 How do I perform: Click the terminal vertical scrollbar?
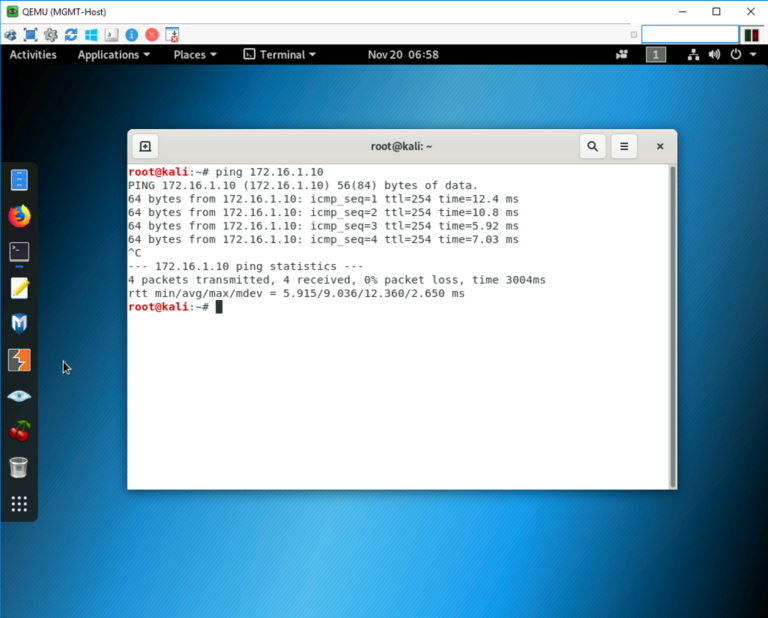tap(673, 327)
